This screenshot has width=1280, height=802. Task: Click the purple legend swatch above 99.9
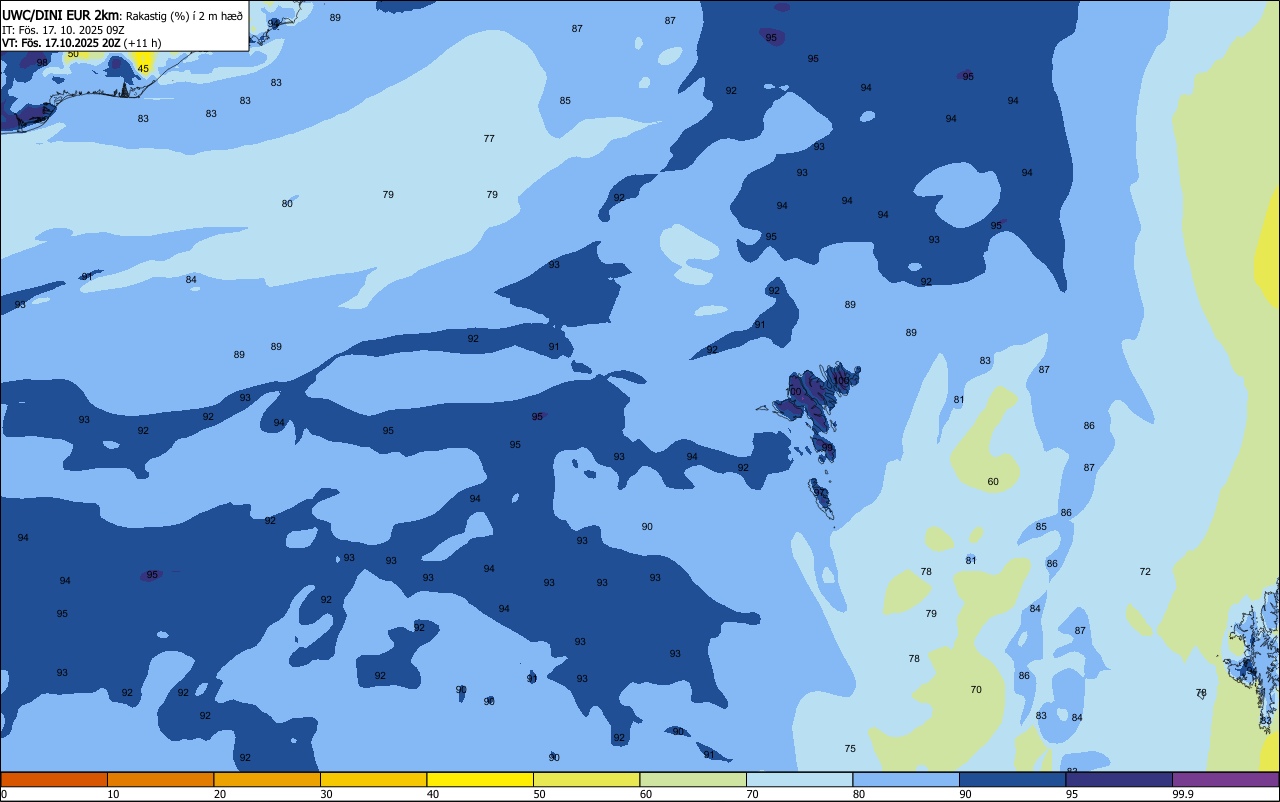[x=1225, y=779]
